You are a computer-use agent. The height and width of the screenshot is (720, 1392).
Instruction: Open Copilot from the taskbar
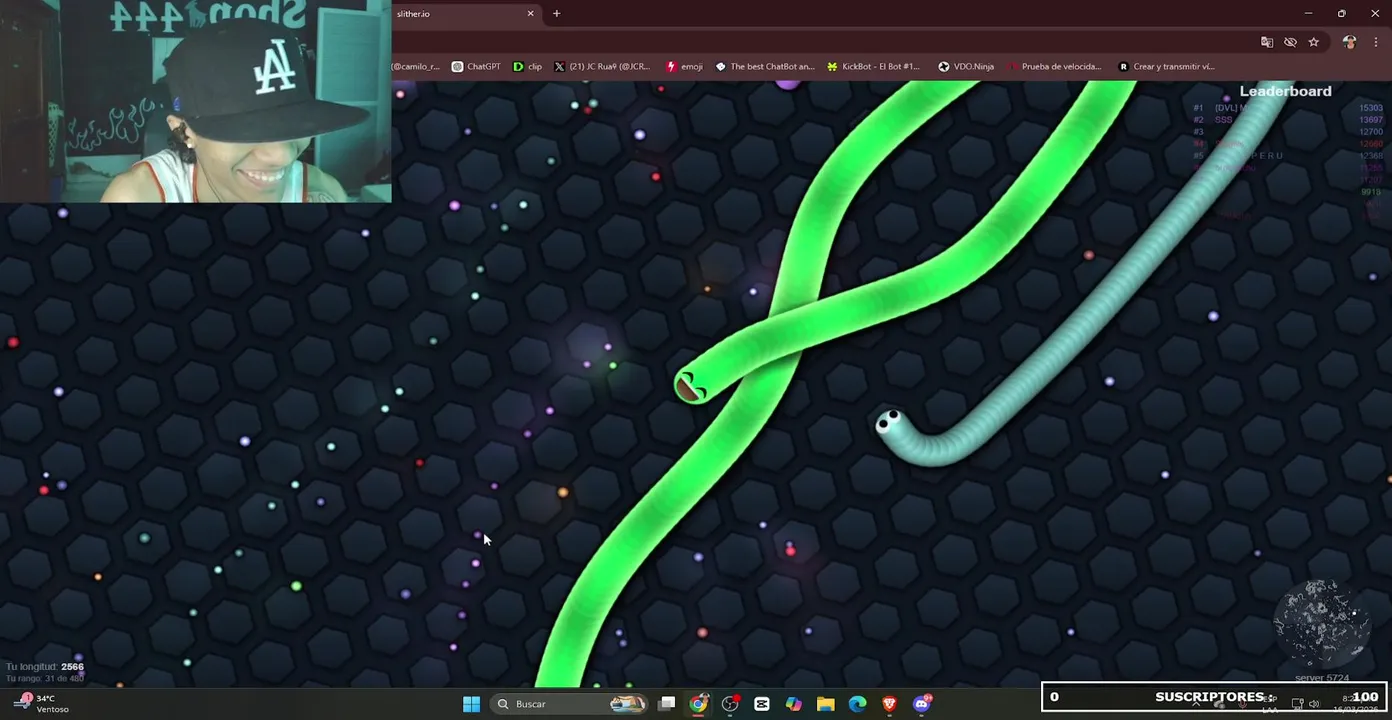pos(794,704)
